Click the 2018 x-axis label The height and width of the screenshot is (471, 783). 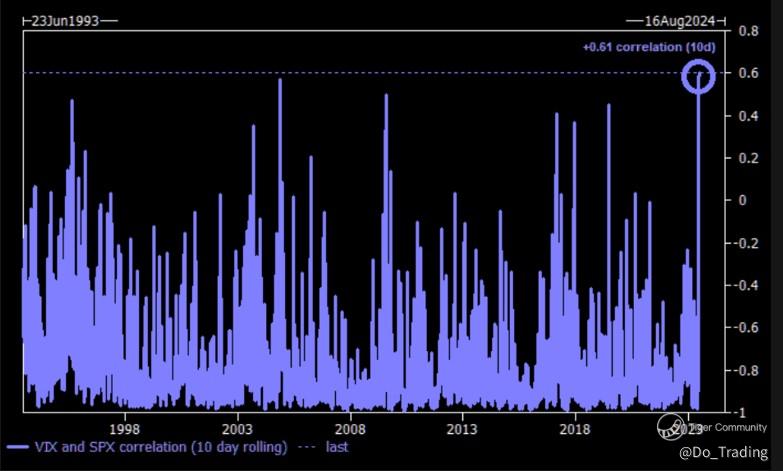(575, 429)
